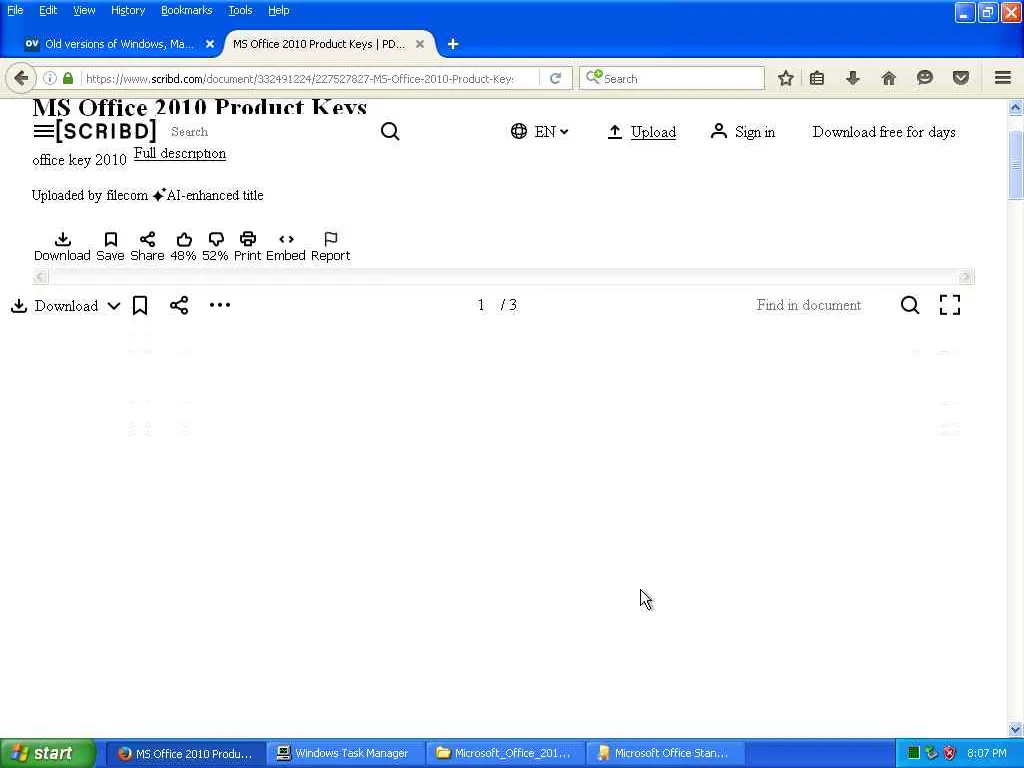Open the Tools menu
This screenshot has height=768, width=1024.
tap(240, 10)
